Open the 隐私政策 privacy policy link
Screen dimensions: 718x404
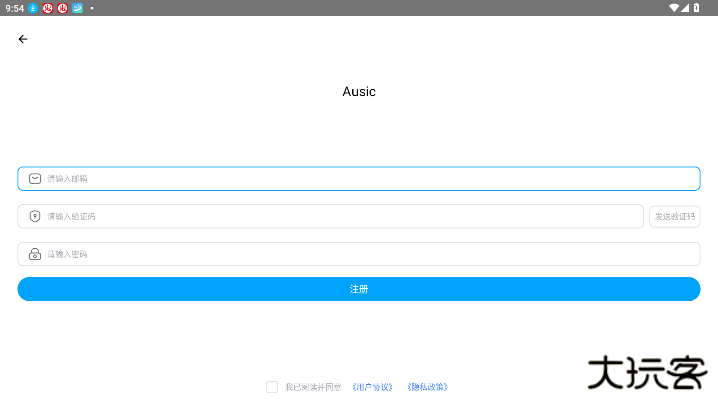coord(427,387)
